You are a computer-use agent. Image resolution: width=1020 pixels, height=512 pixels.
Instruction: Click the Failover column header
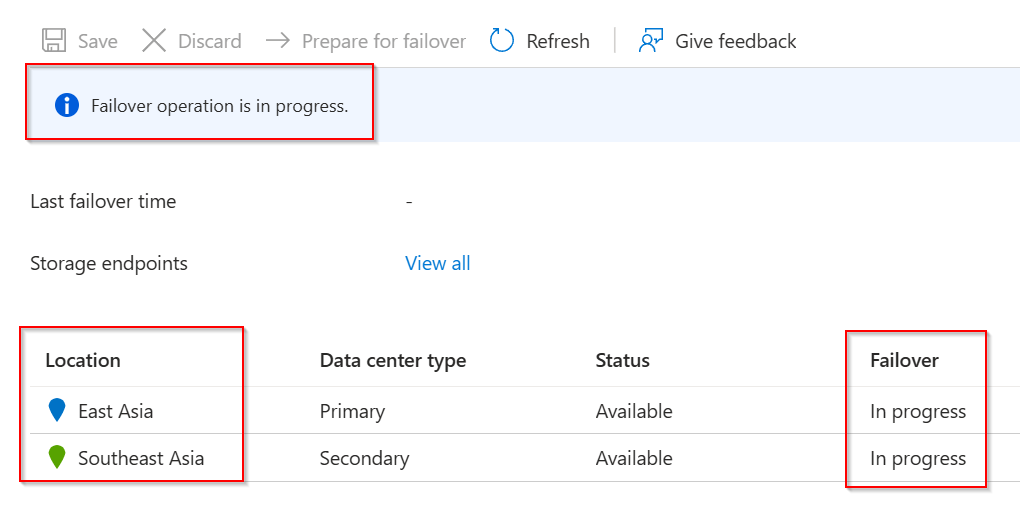tap(904, 360)
